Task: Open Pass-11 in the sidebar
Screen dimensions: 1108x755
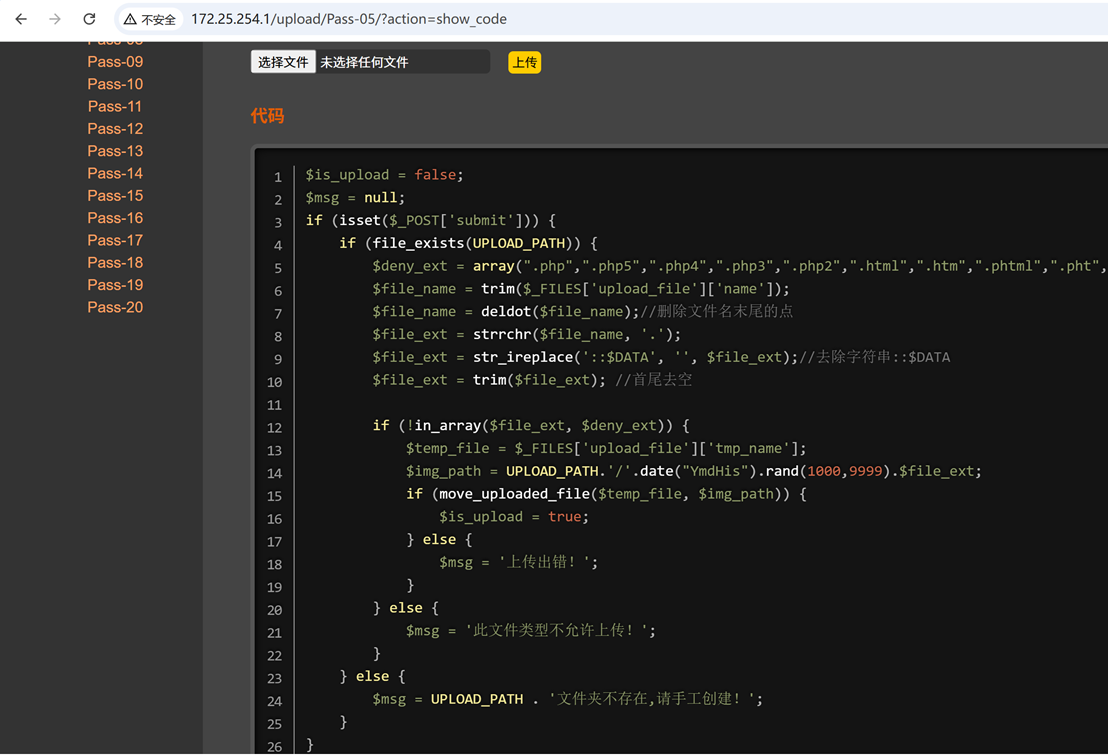Action: click(115, 106)
